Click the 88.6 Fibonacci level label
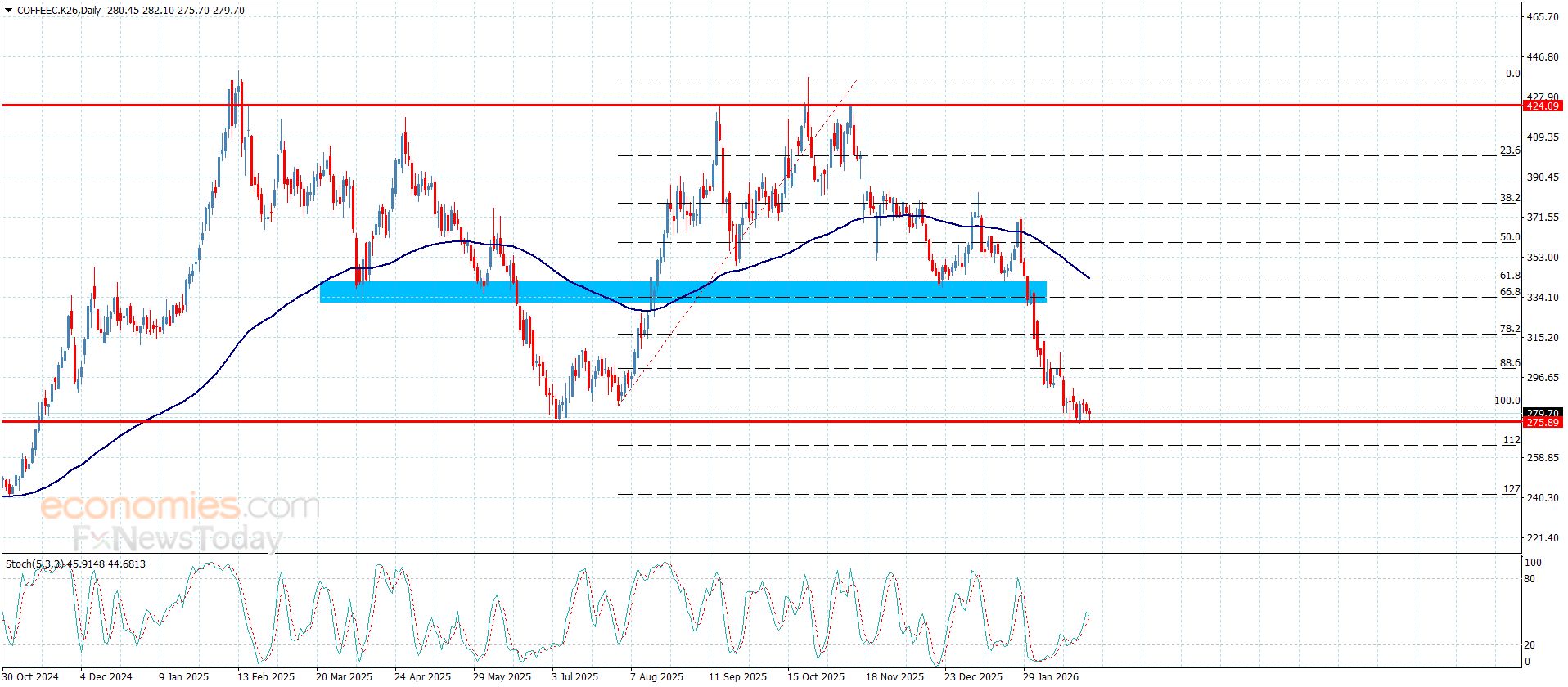 pyautogui.click(x=1510, y=363)
